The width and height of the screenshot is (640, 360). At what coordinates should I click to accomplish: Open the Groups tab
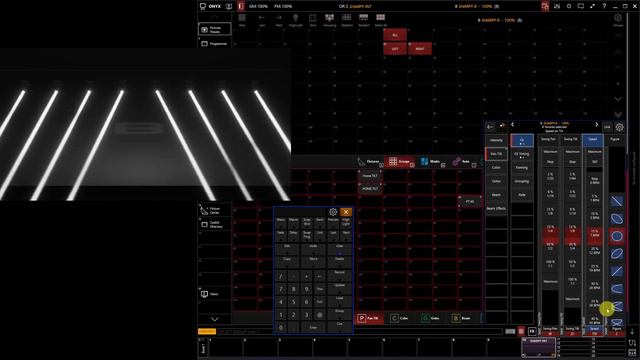point(400,162)
